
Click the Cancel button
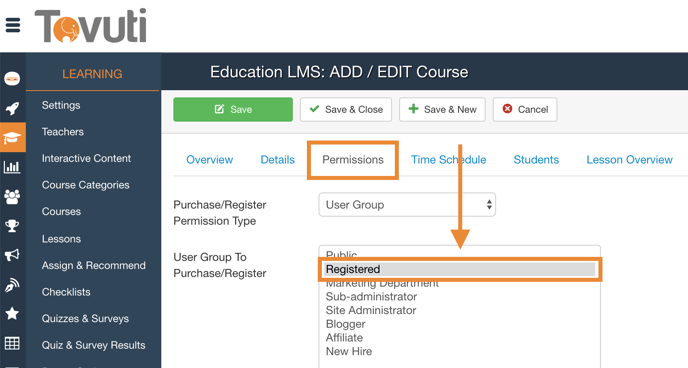525,110
